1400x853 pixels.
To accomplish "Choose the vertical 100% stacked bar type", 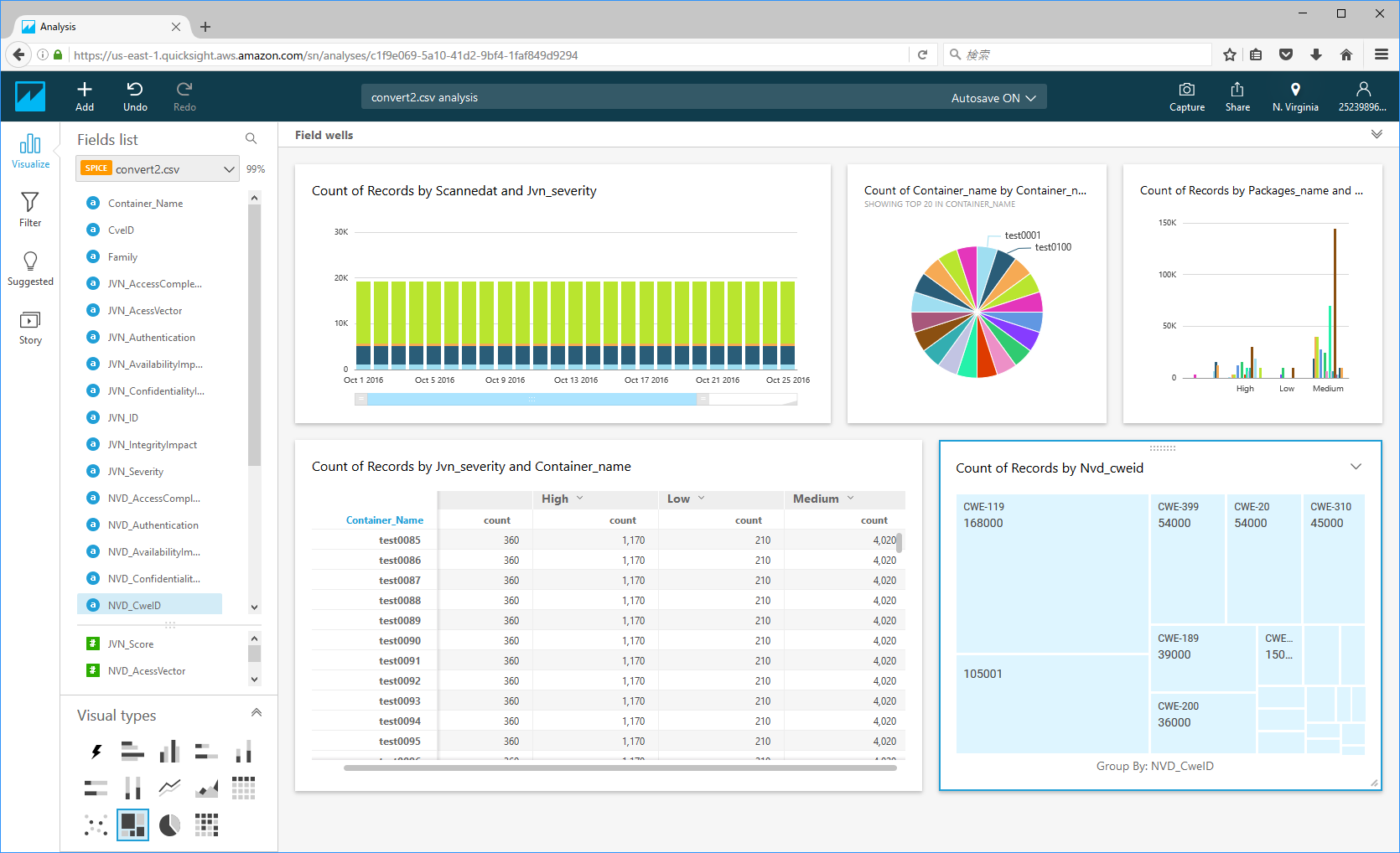I will click(132, 788).
